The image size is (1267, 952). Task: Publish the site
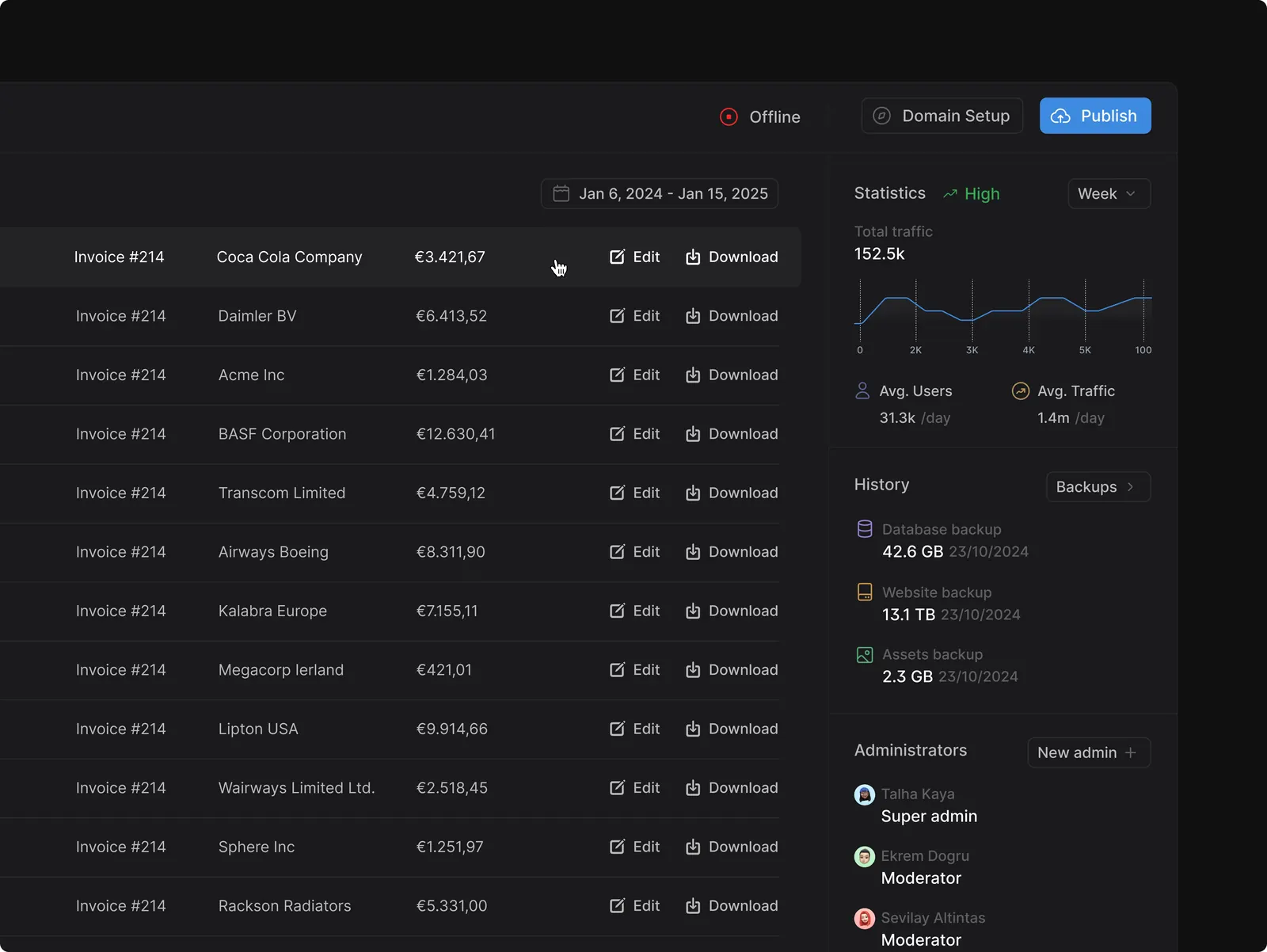[x=1095, y=116]
